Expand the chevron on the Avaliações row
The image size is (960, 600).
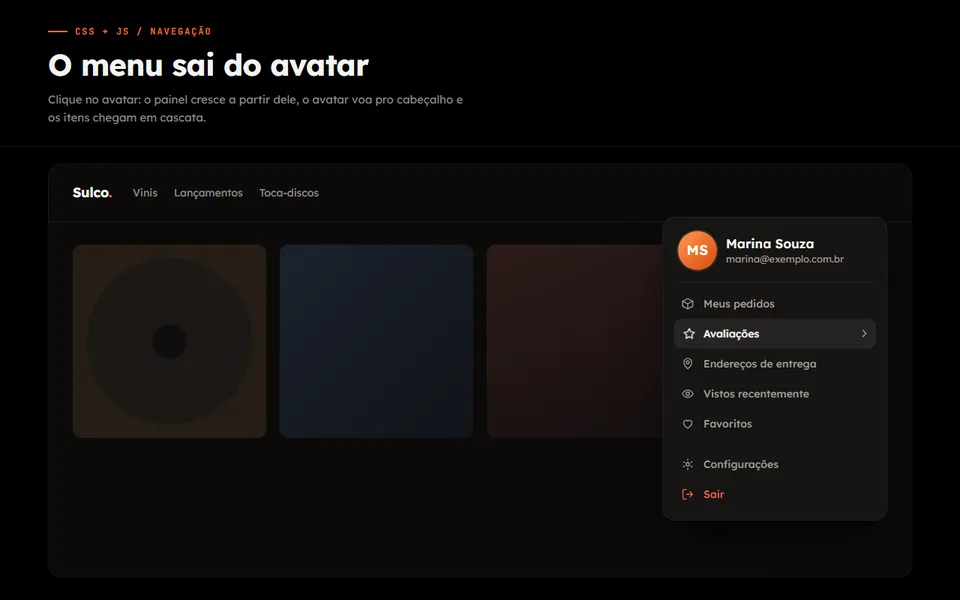tap(864, 334)
